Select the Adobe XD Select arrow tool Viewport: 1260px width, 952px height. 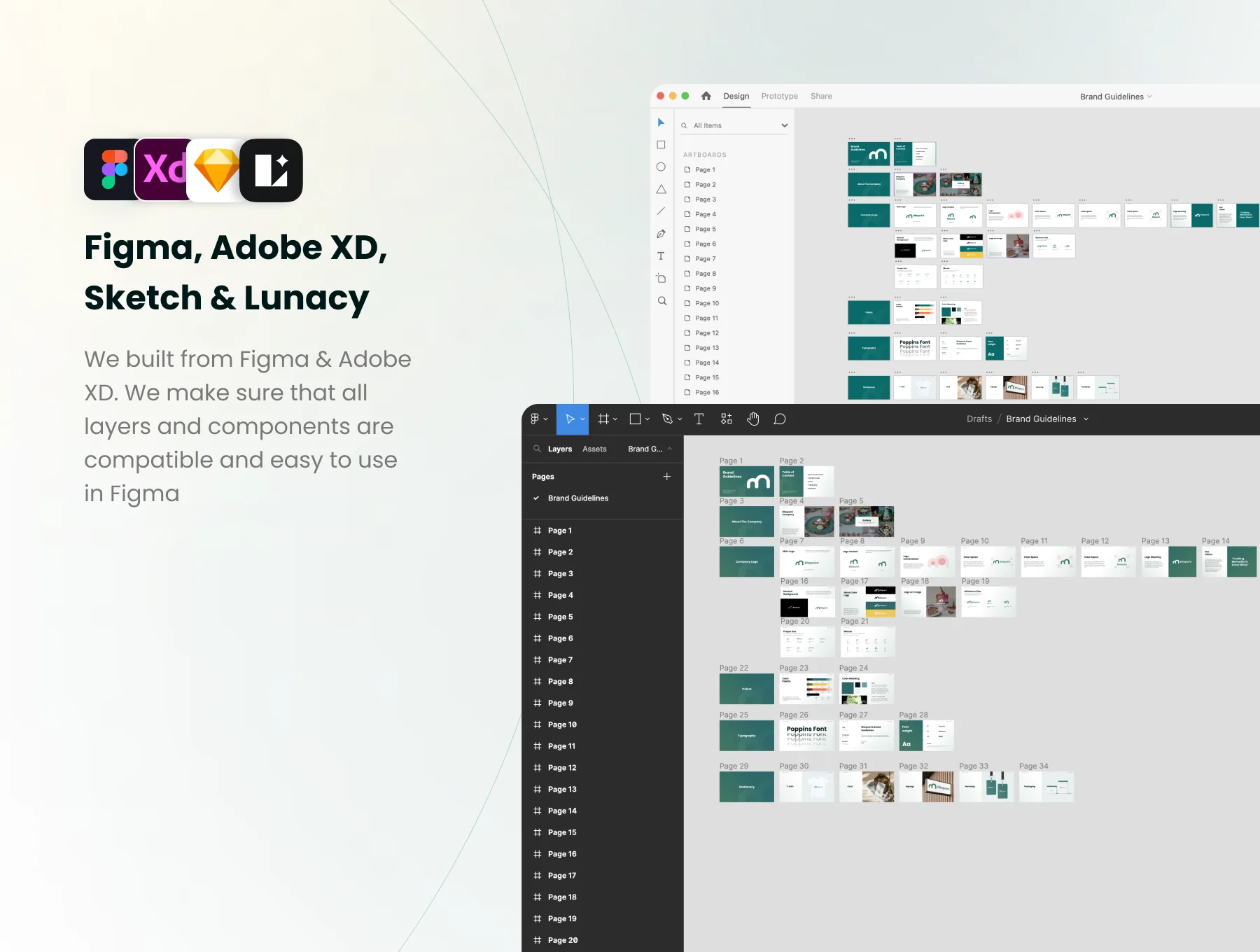pyautogui.click(x=661, y=122)
